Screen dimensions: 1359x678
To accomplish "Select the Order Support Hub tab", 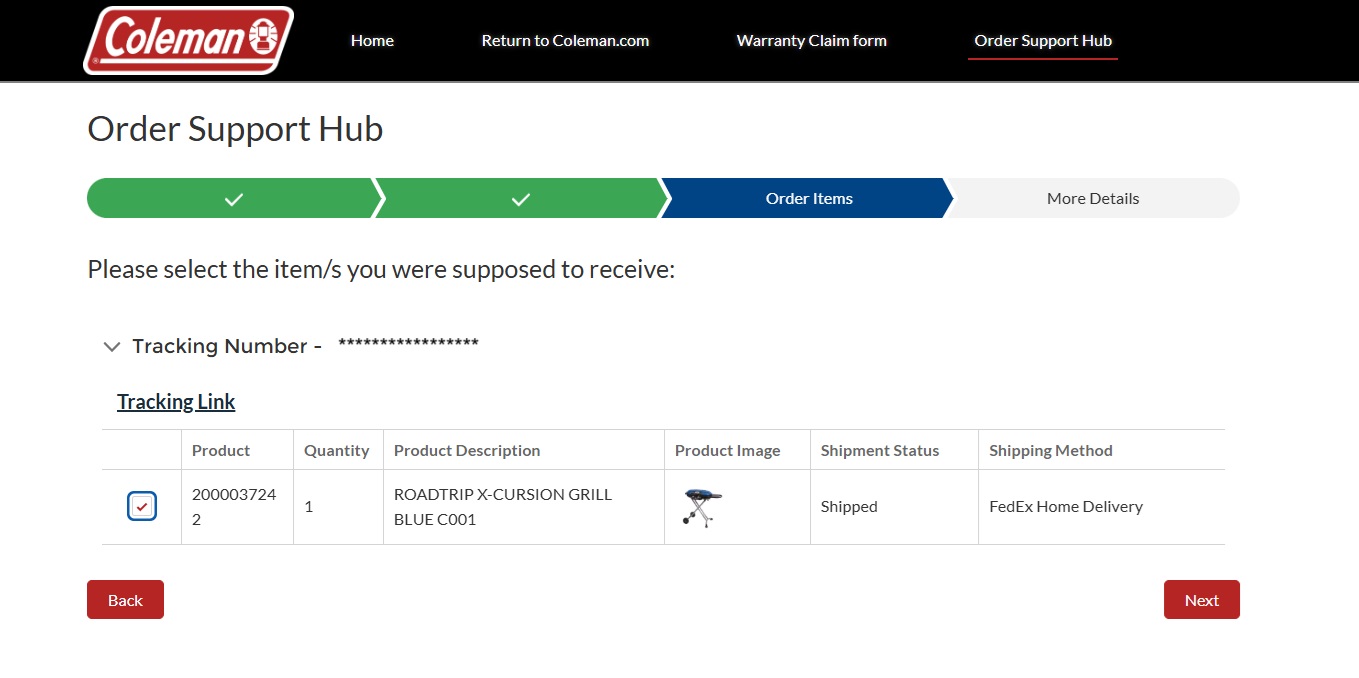I will [1043, 41].
